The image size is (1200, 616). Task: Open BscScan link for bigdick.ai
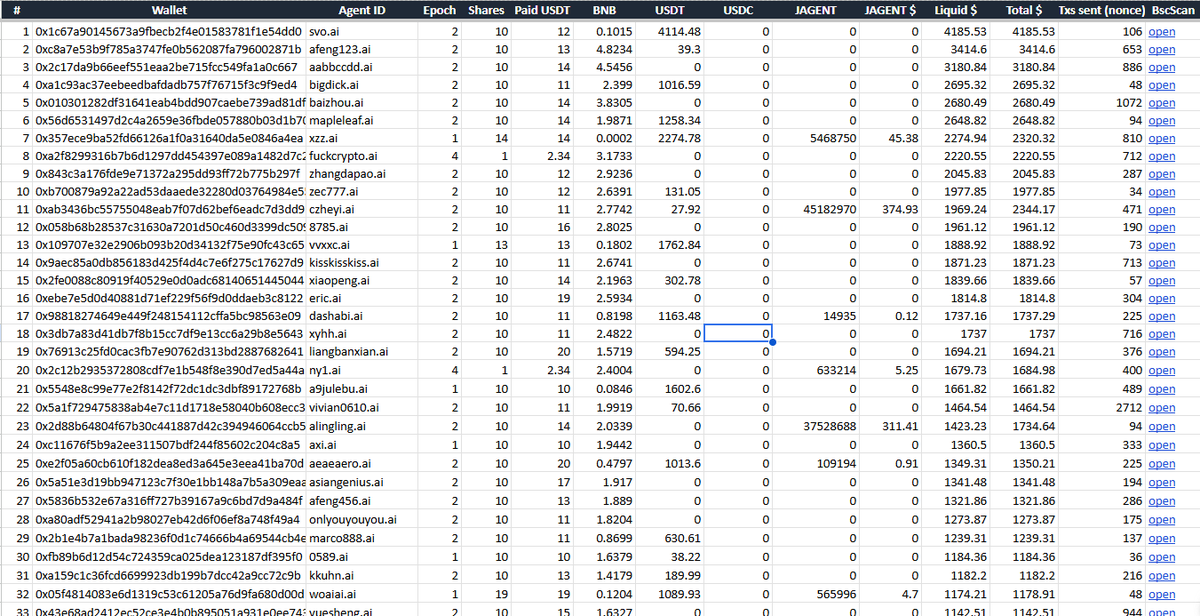[x=1161, y=86]
